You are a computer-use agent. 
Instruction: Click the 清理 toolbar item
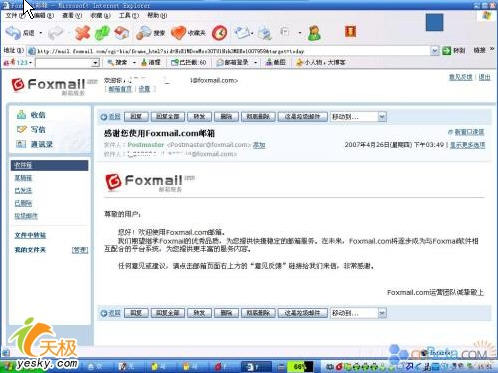pyautogui.click(x=151, y=62)
